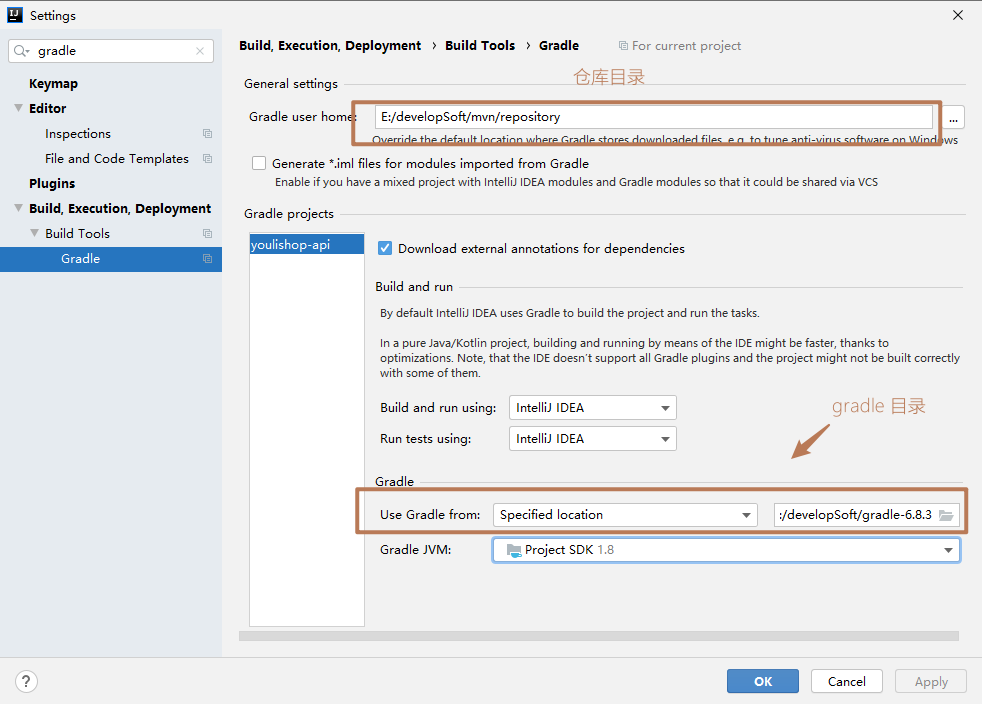Open the Gradle JVM dropdown
The width and height of the screenshot is (982, 704).
click(x=726, y=550)
